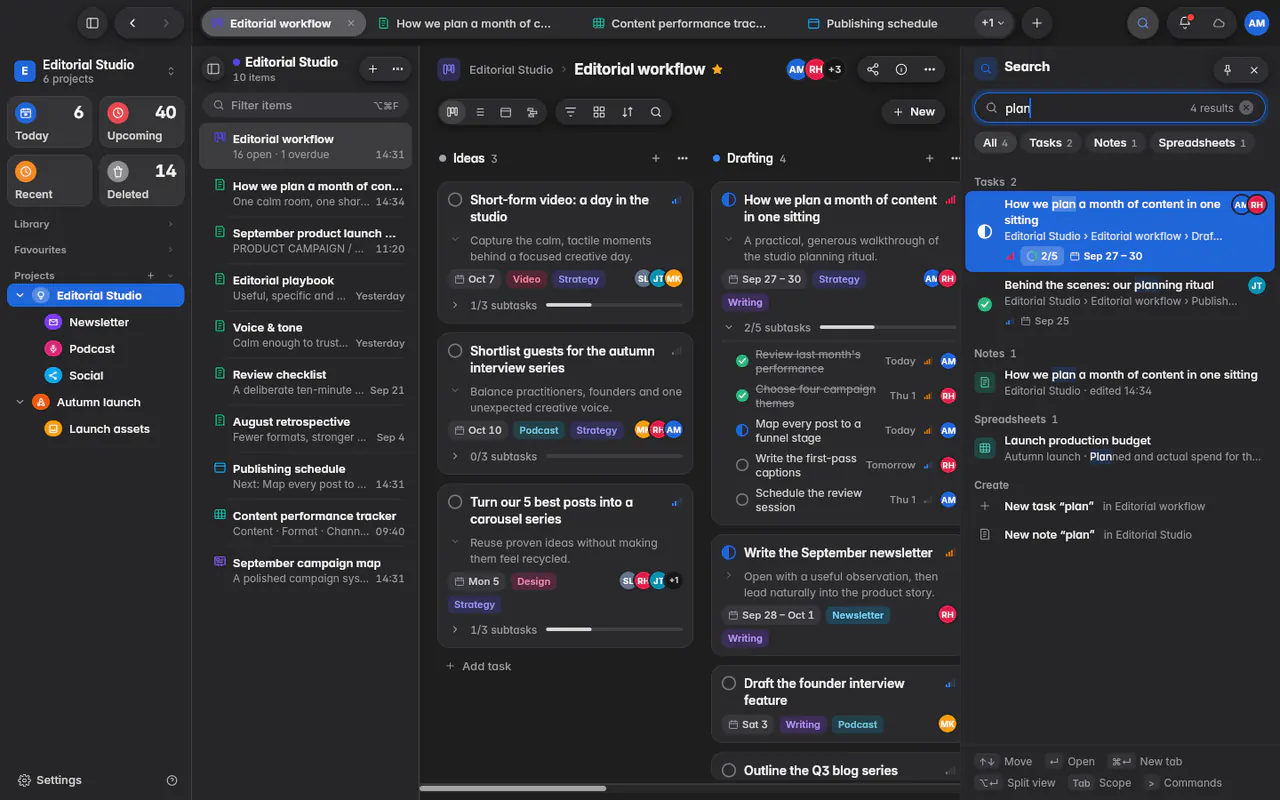Click the New button on the board
The width and height of the screenshot is (1280, 800).
[x=914, y=112]
